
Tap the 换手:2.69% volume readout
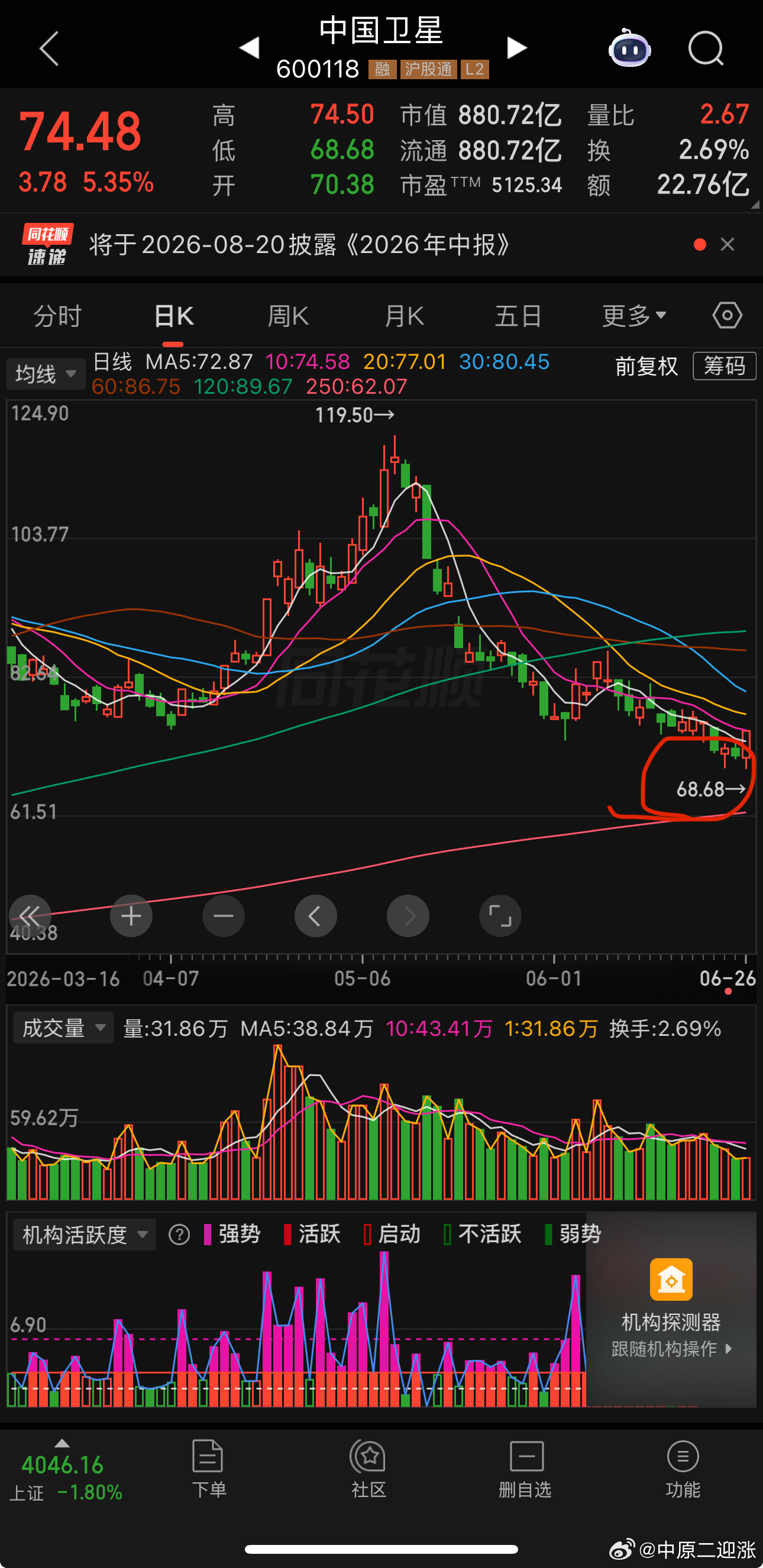[665, 1028]
